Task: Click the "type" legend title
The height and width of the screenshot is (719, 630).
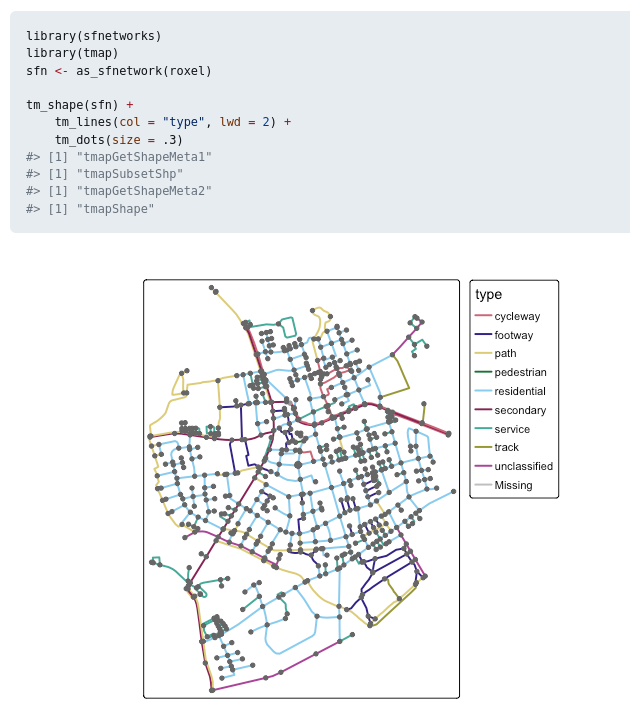Action: coord(489,295)
